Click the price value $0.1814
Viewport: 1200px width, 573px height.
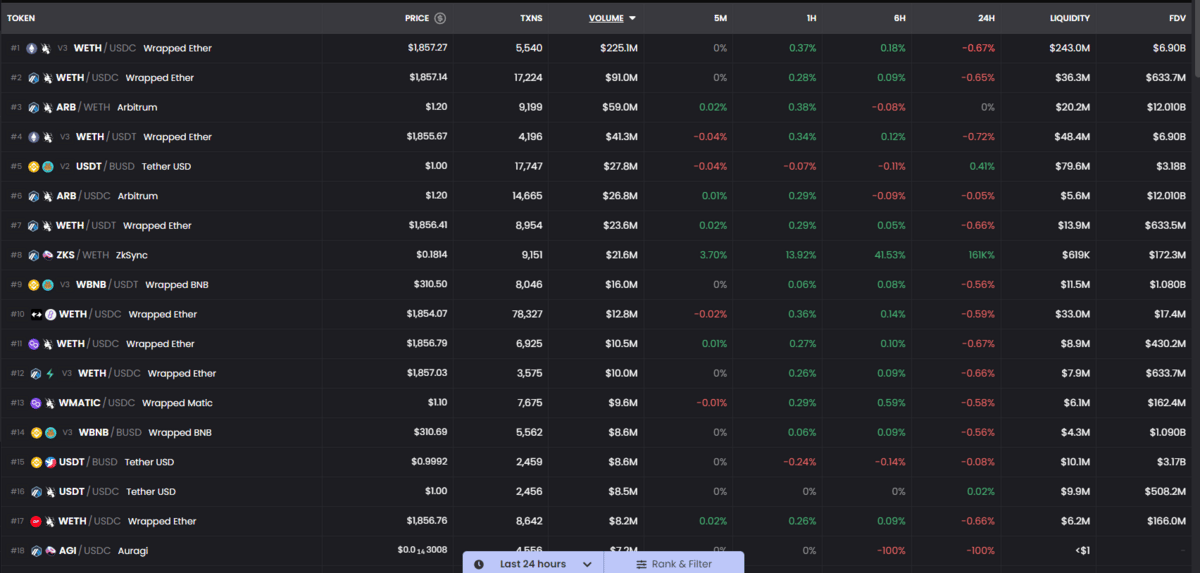click(x=432, y=255)
